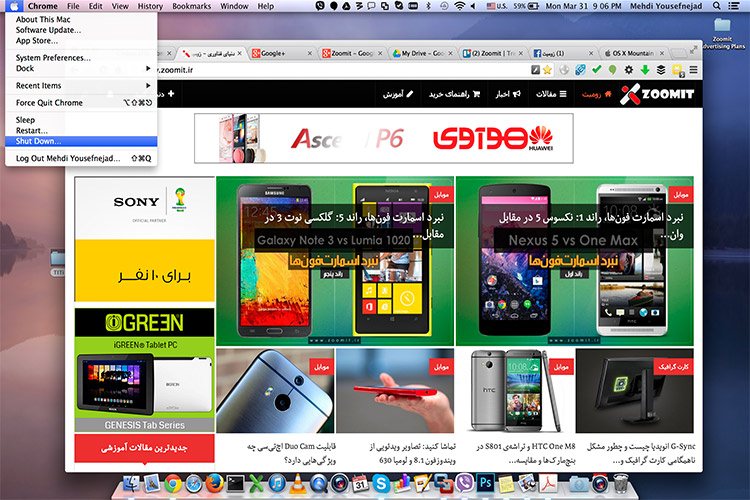Image resolution: width=750 pixels, height=500 pixels.
Task: Close the My Drive tab
Action: pyautogui.click(x=450, y=53)
